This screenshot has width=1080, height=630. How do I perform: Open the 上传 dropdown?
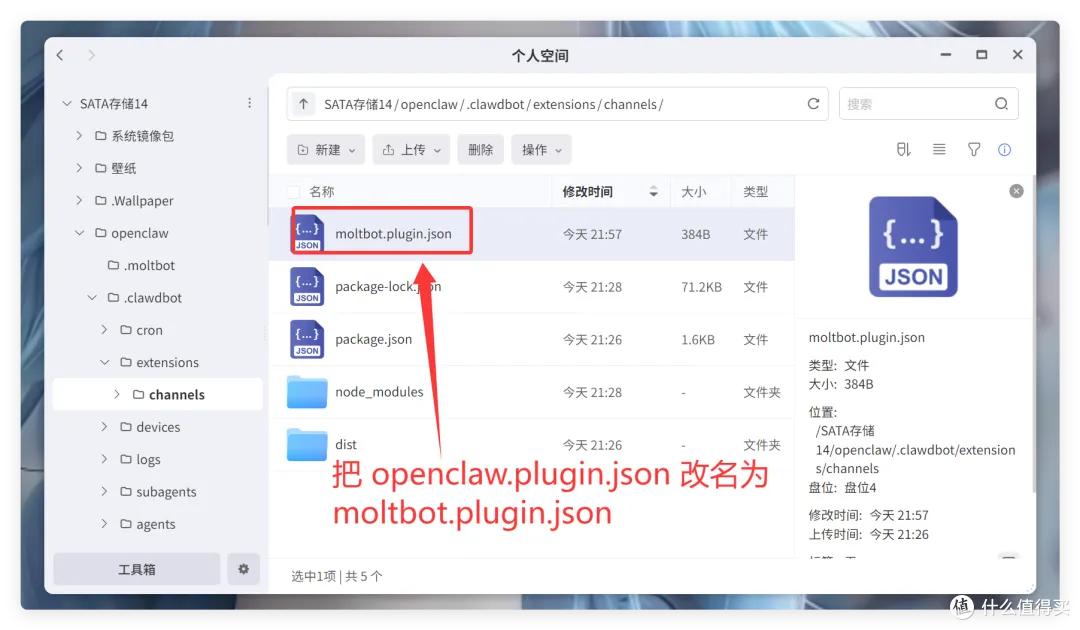(411, 149)
